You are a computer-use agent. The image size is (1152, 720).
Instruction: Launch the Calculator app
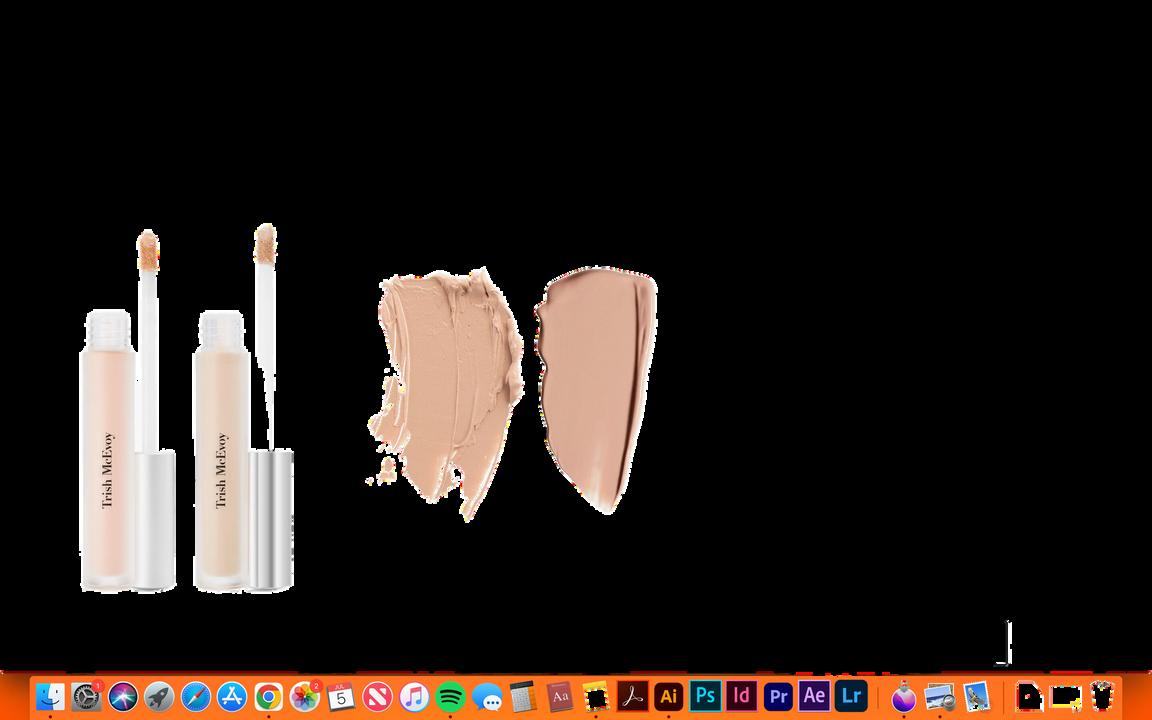523,696
